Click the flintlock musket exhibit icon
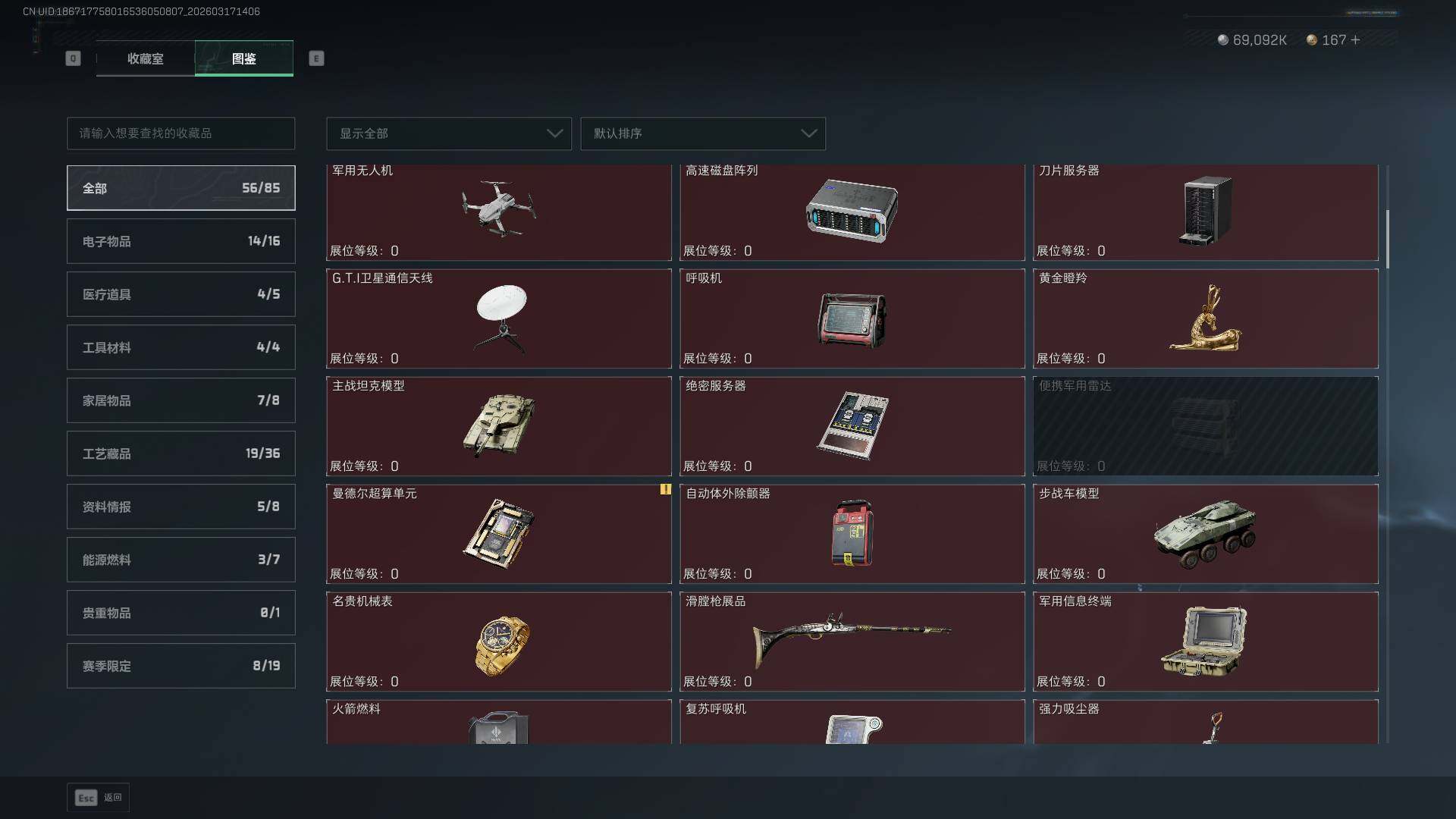This screenshot has width=1456, height=819. [852, 639]
